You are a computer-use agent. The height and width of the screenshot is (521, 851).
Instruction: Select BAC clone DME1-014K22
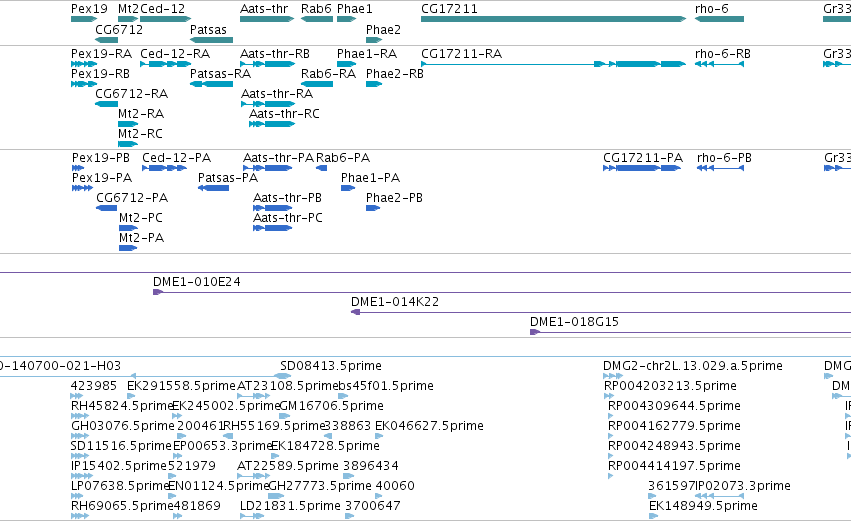click(601, 312)
